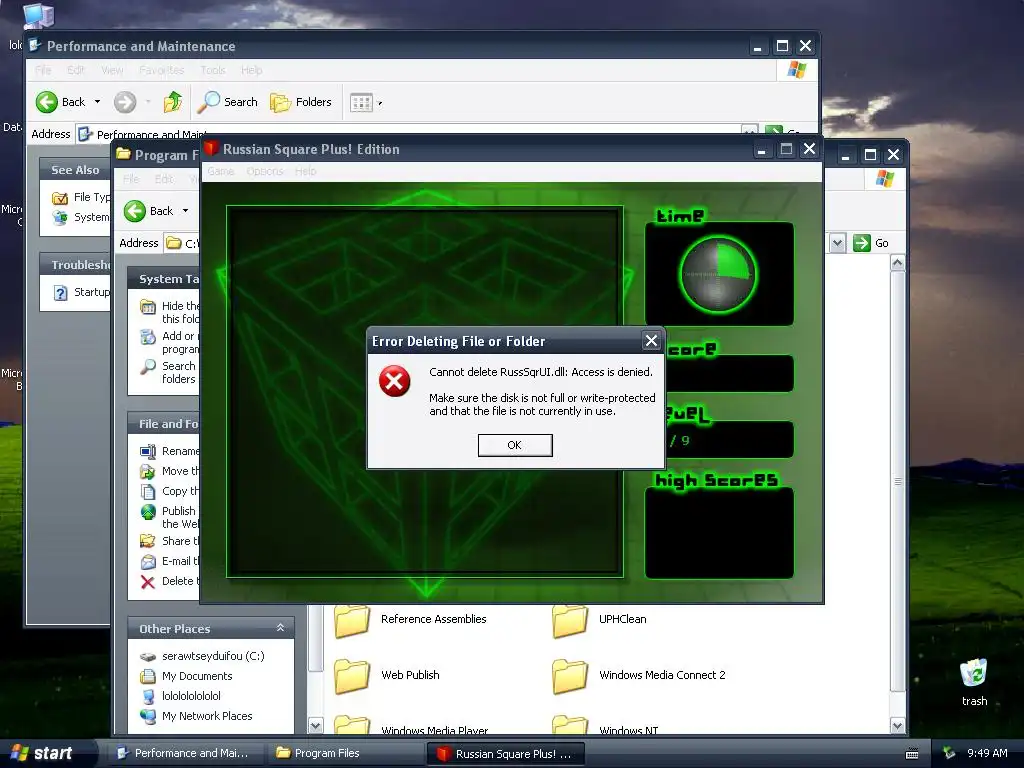Screen dimensions: 1024x768
Task: Open Back dropdown arrow in Performance and Maintenance
Action: click(x=97, y=102)
